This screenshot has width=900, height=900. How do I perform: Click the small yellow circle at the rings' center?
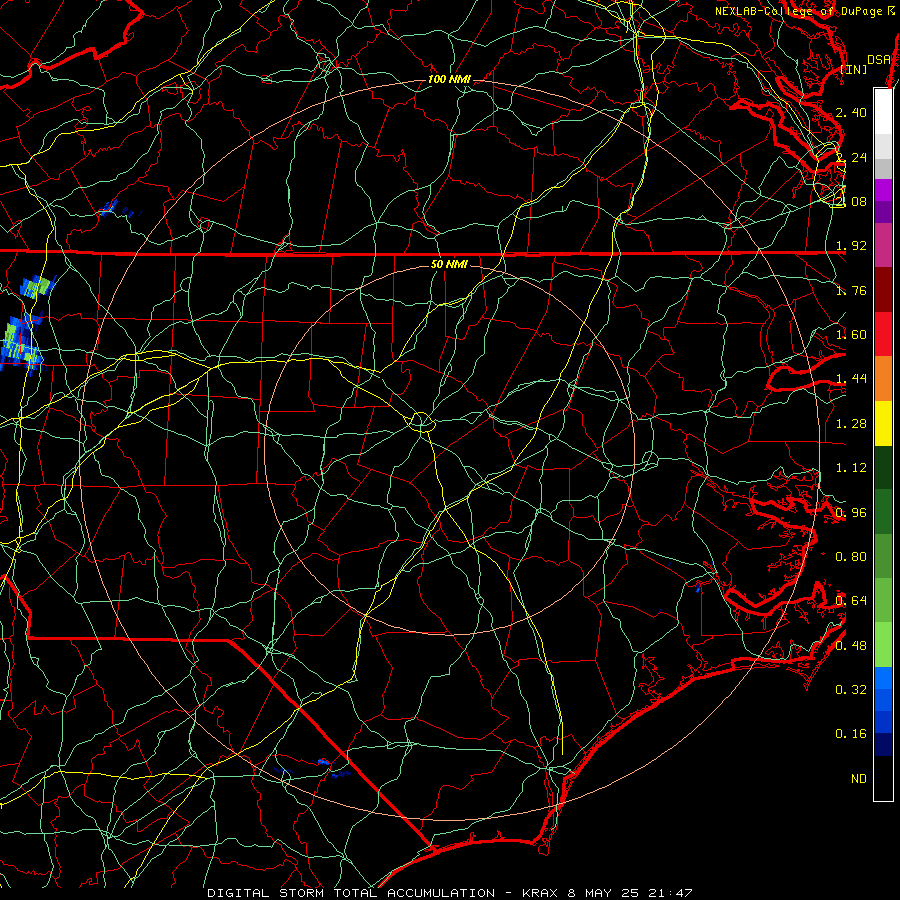click(421, 422)
